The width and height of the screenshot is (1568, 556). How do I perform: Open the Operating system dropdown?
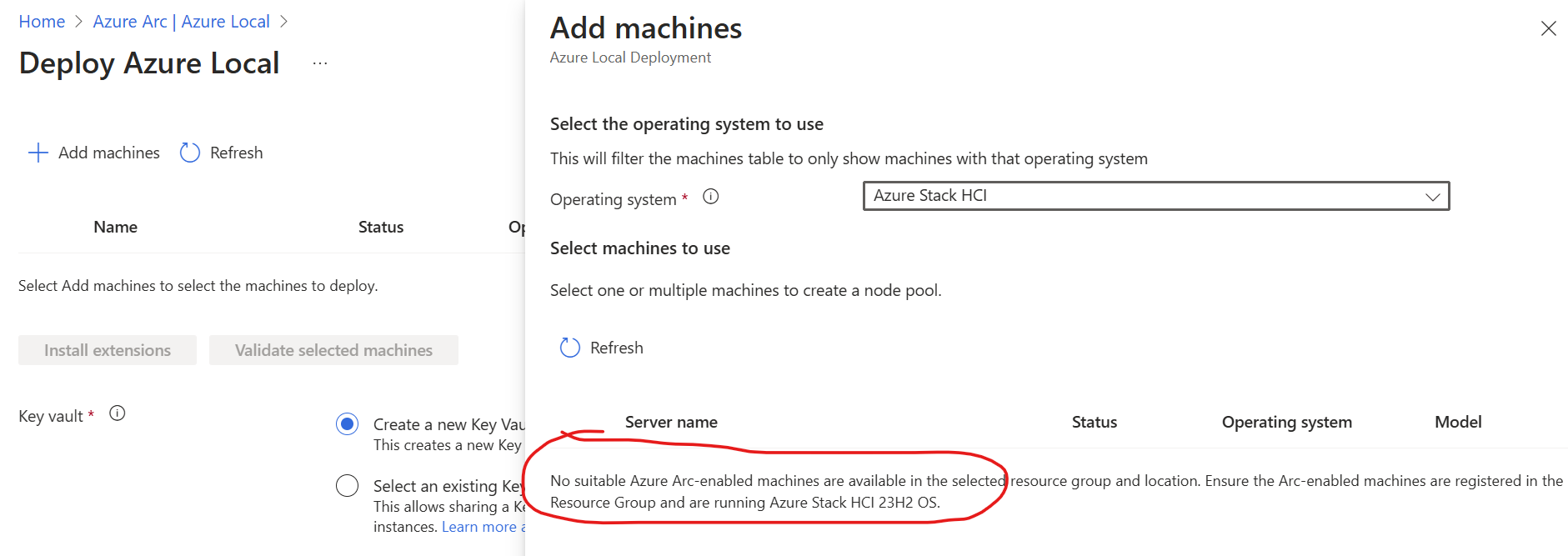[1156, 196]
